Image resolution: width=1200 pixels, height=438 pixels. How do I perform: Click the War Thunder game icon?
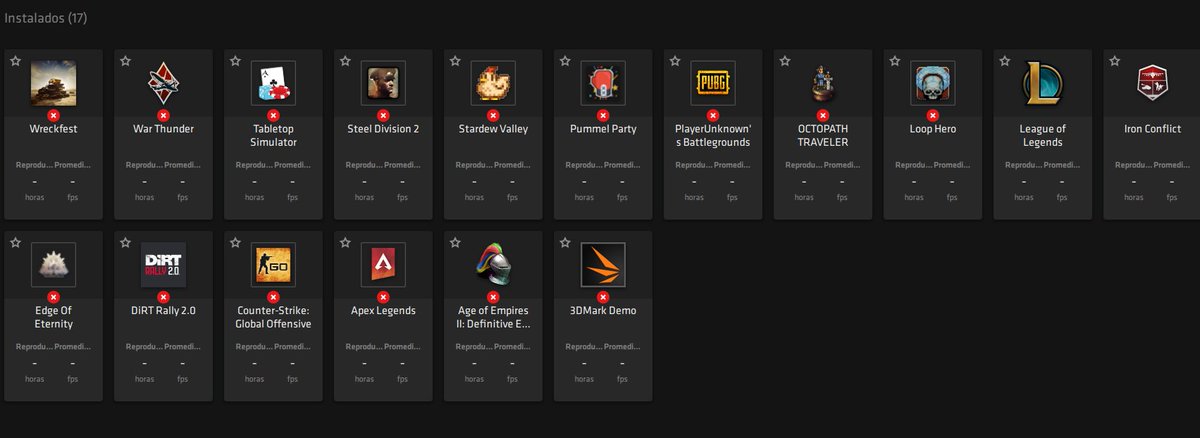pos(163,83)
